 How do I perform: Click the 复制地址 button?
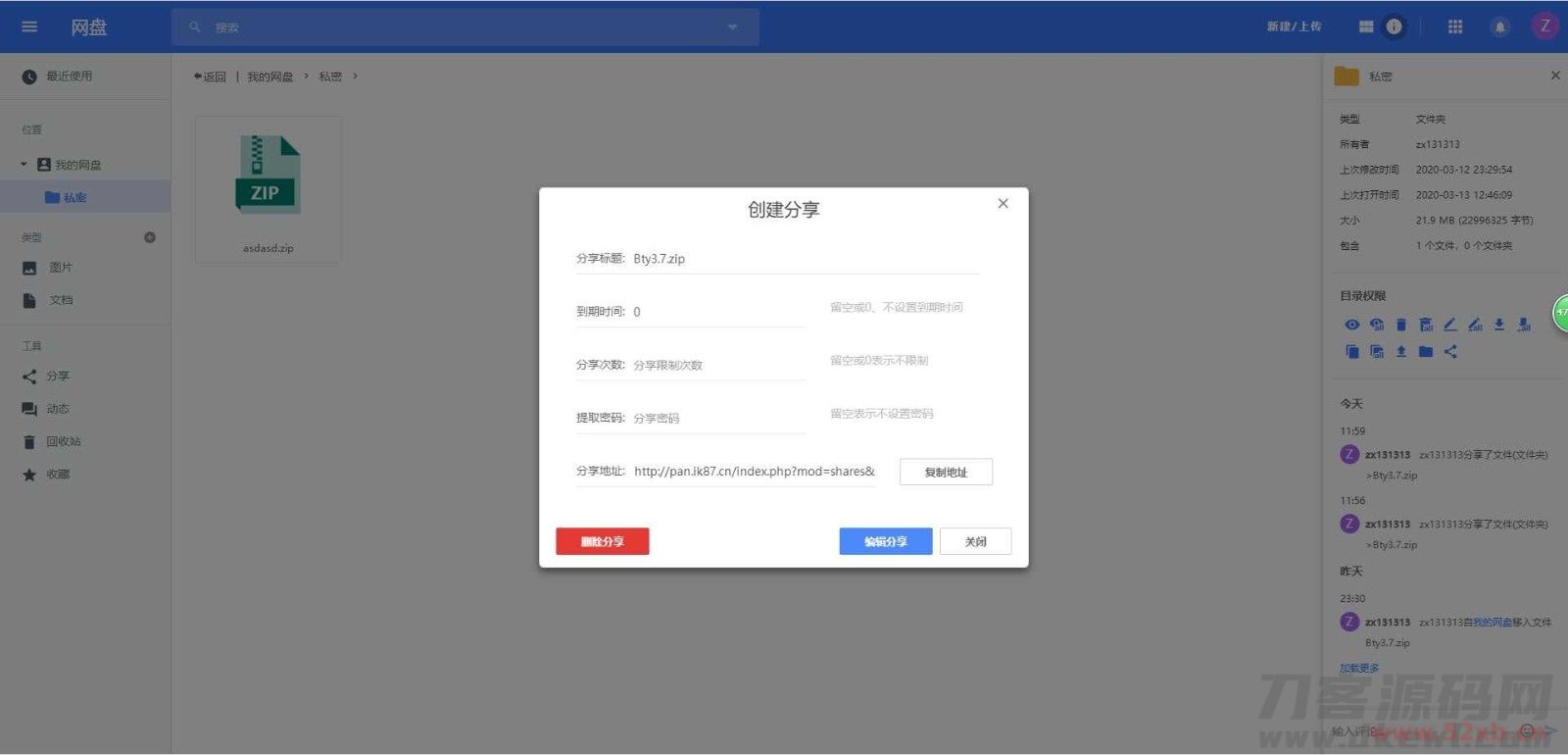[946, 472]
